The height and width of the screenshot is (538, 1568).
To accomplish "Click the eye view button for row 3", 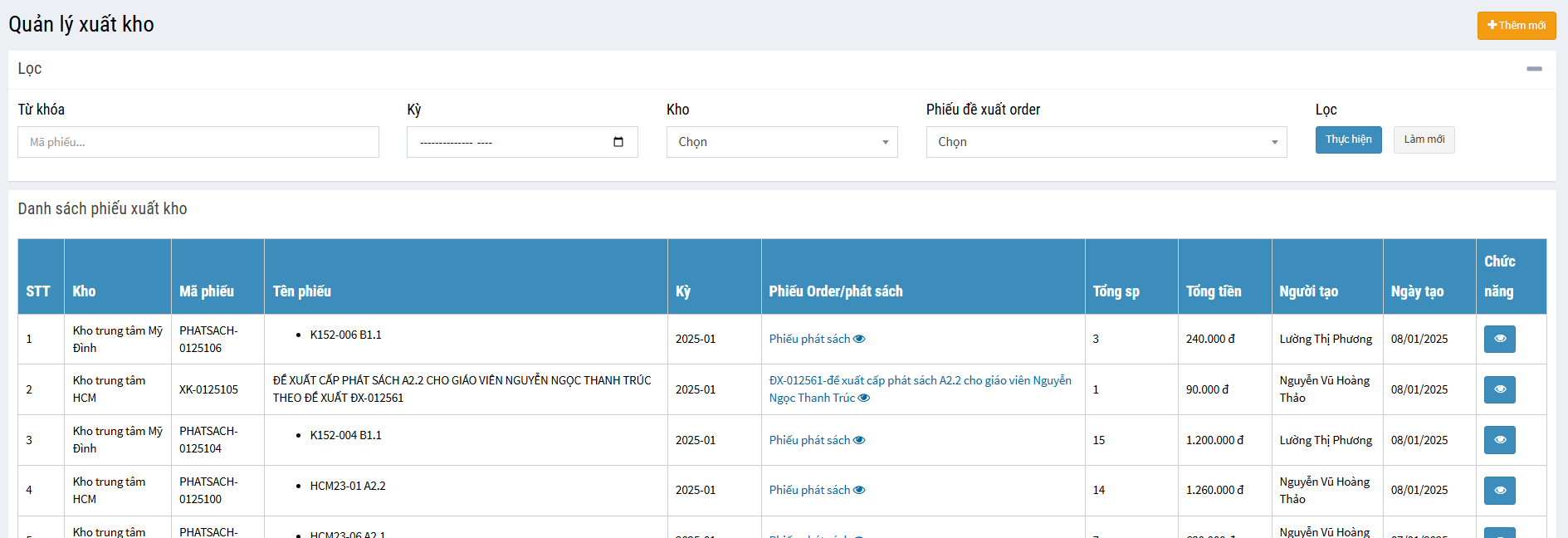I will pyautogui.click(x=1499, y=440).
